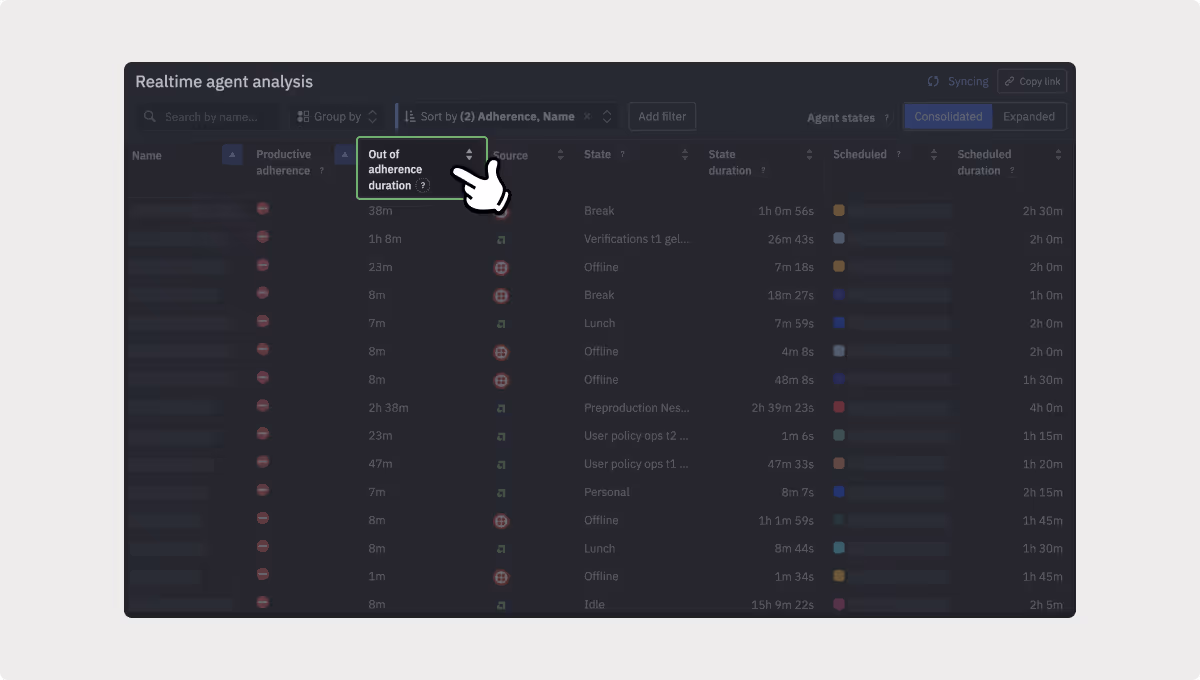Click the Idle state cell
The image size is (1200, 680).
(594, 604)
